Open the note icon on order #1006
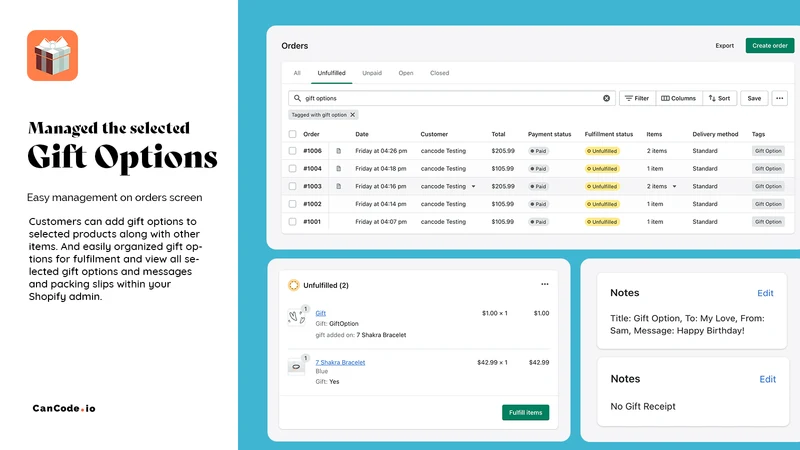800x450 pixels. 338,151
